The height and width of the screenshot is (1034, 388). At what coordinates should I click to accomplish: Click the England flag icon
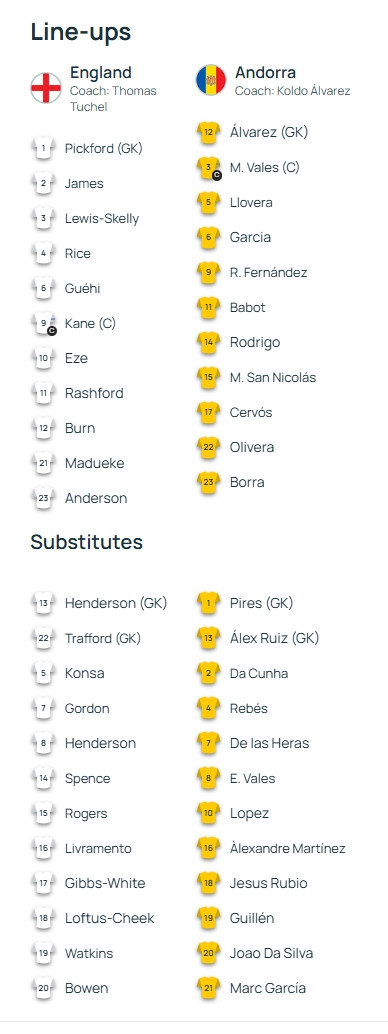(46, 88)
